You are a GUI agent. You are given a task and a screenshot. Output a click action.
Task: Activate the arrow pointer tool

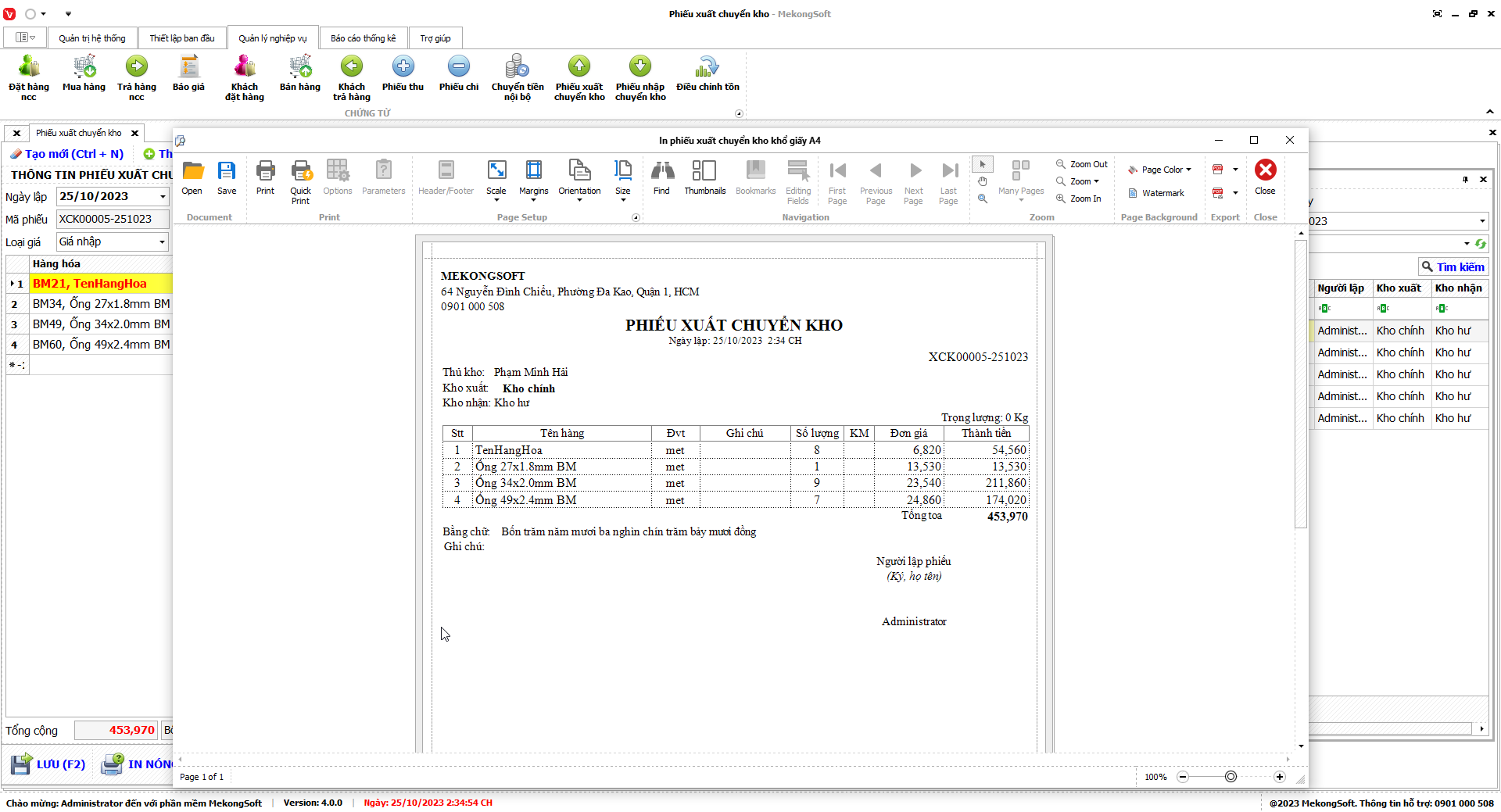983,164
